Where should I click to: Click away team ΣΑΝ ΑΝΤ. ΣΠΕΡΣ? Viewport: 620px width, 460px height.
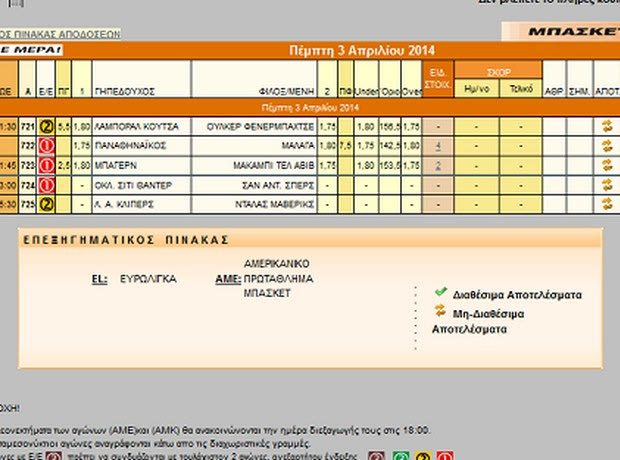(x=278, y=185)
